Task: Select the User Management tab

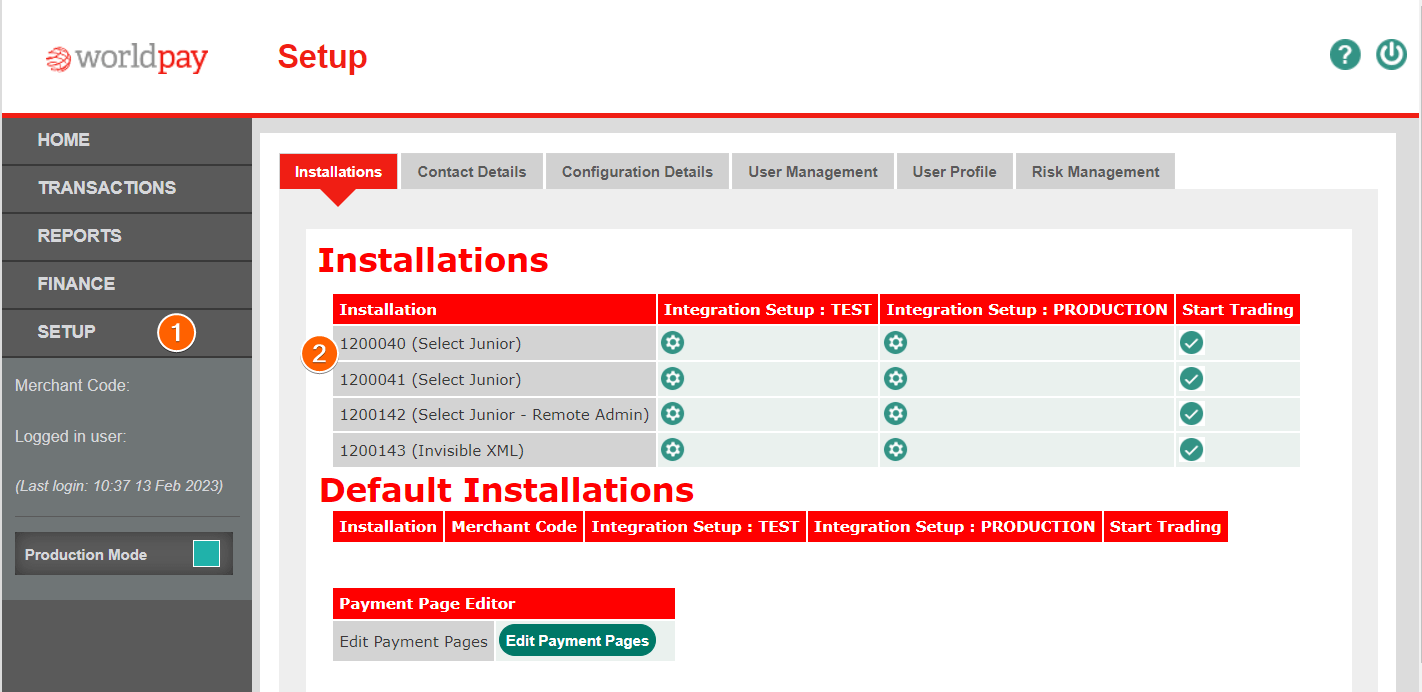Action: pyautogui.click(x=813, y=172)
